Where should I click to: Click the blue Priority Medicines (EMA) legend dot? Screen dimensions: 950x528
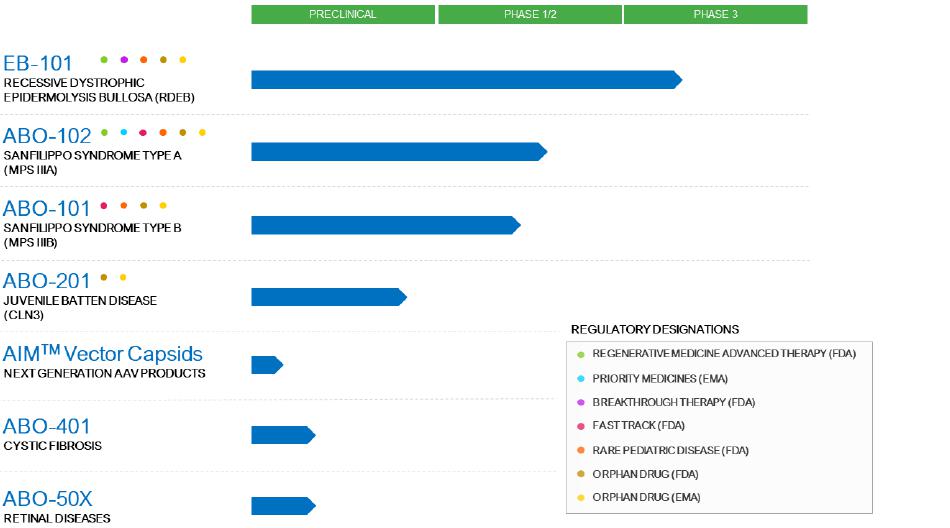pyautogui.click(x=581, y=378)
